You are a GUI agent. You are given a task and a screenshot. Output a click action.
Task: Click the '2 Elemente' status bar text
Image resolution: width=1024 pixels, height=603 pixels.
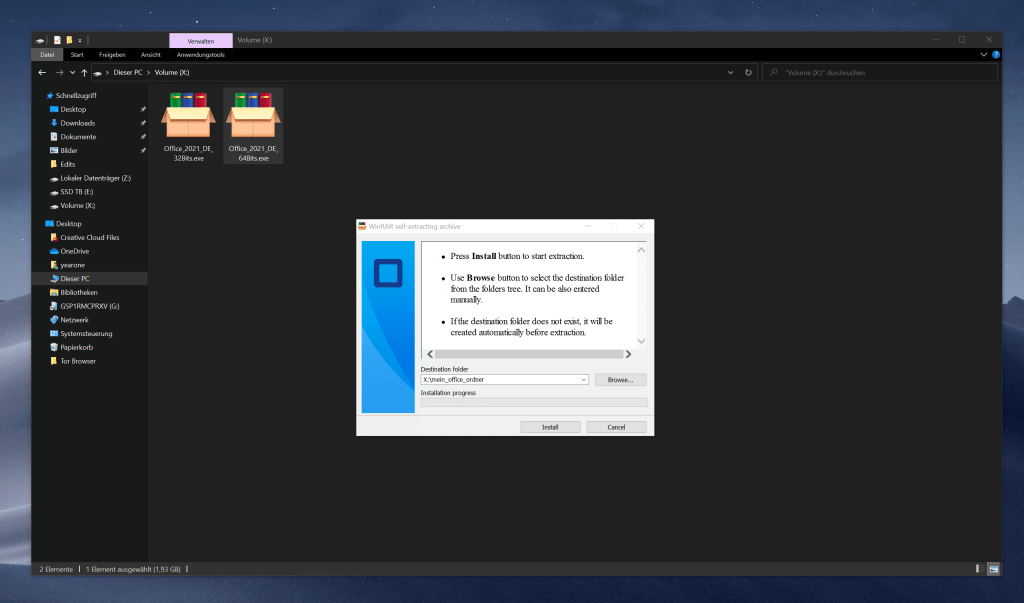point(56,569)
